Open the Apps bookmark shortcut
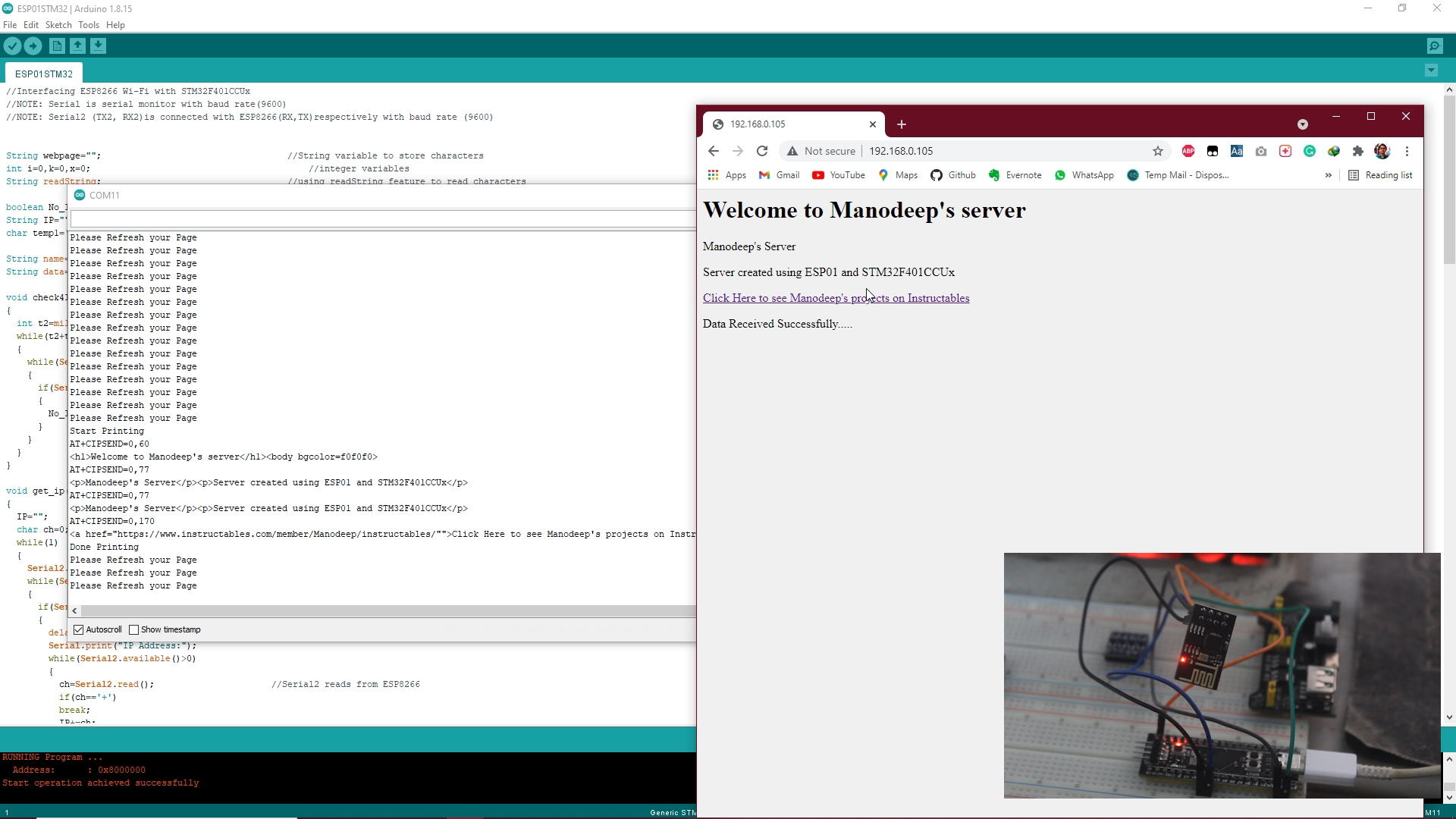The width and height of the screenshot is (1456, 819). 726,175
